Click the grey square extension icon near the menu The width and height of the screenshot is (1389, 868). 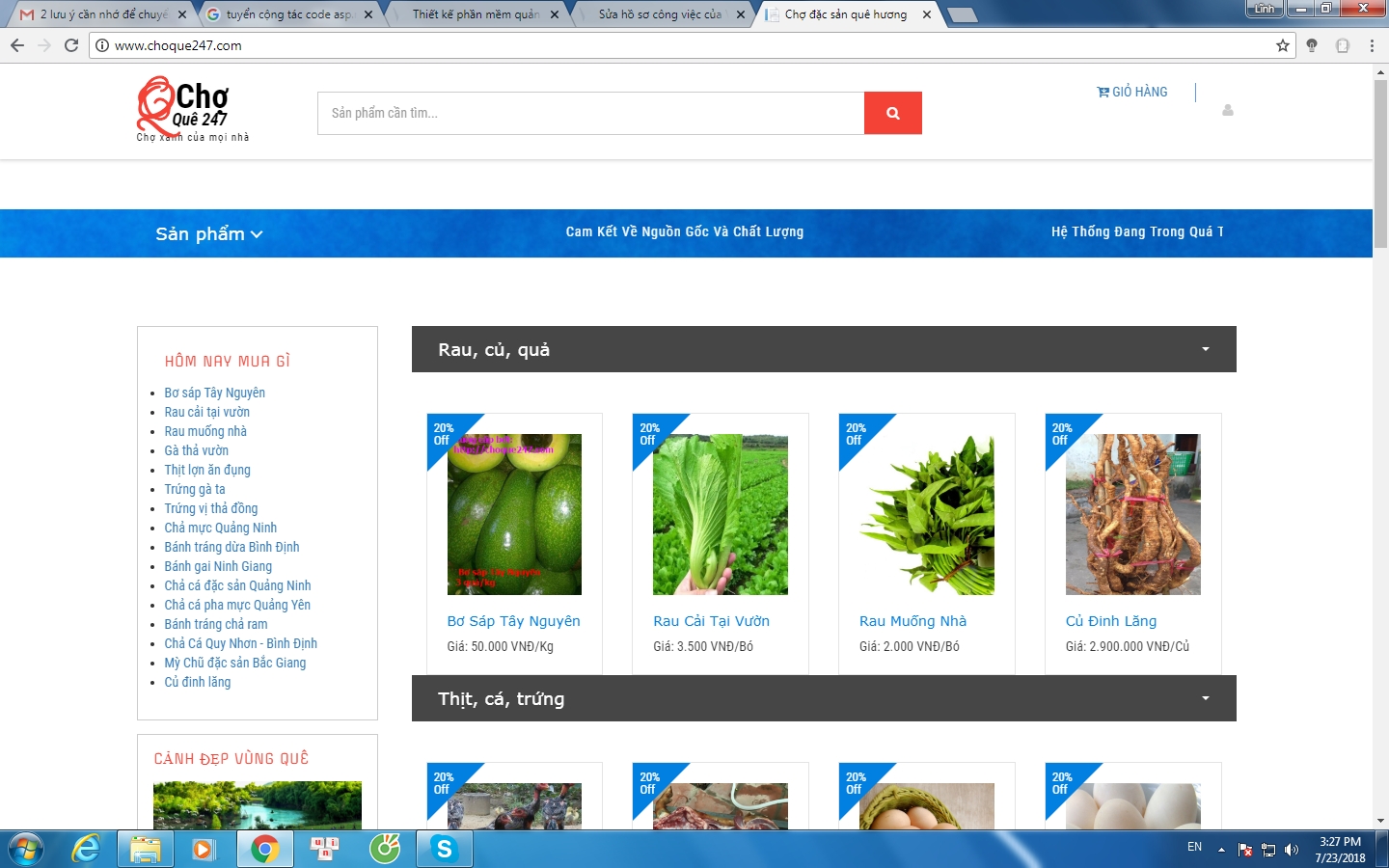coord(1342,45)
